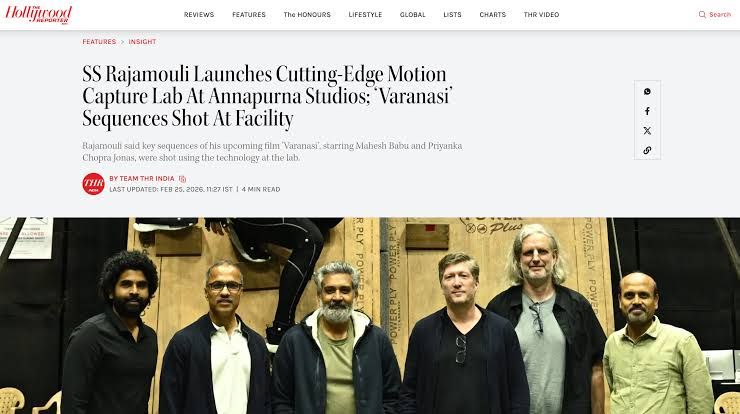Open the Features navigation menu
This screenshot has width=740, height=414.
(x=249, y=15)
